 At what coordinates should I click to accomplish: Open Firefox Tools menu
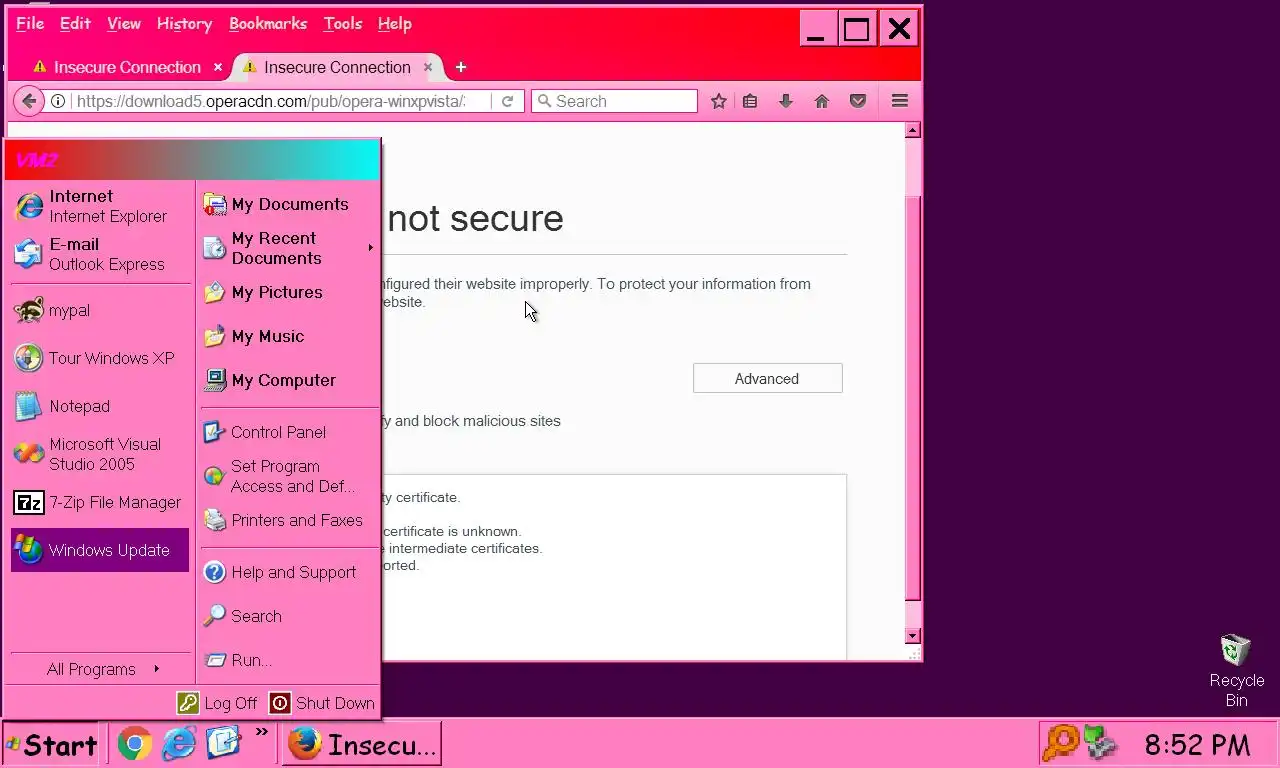[x=343, y=24]
